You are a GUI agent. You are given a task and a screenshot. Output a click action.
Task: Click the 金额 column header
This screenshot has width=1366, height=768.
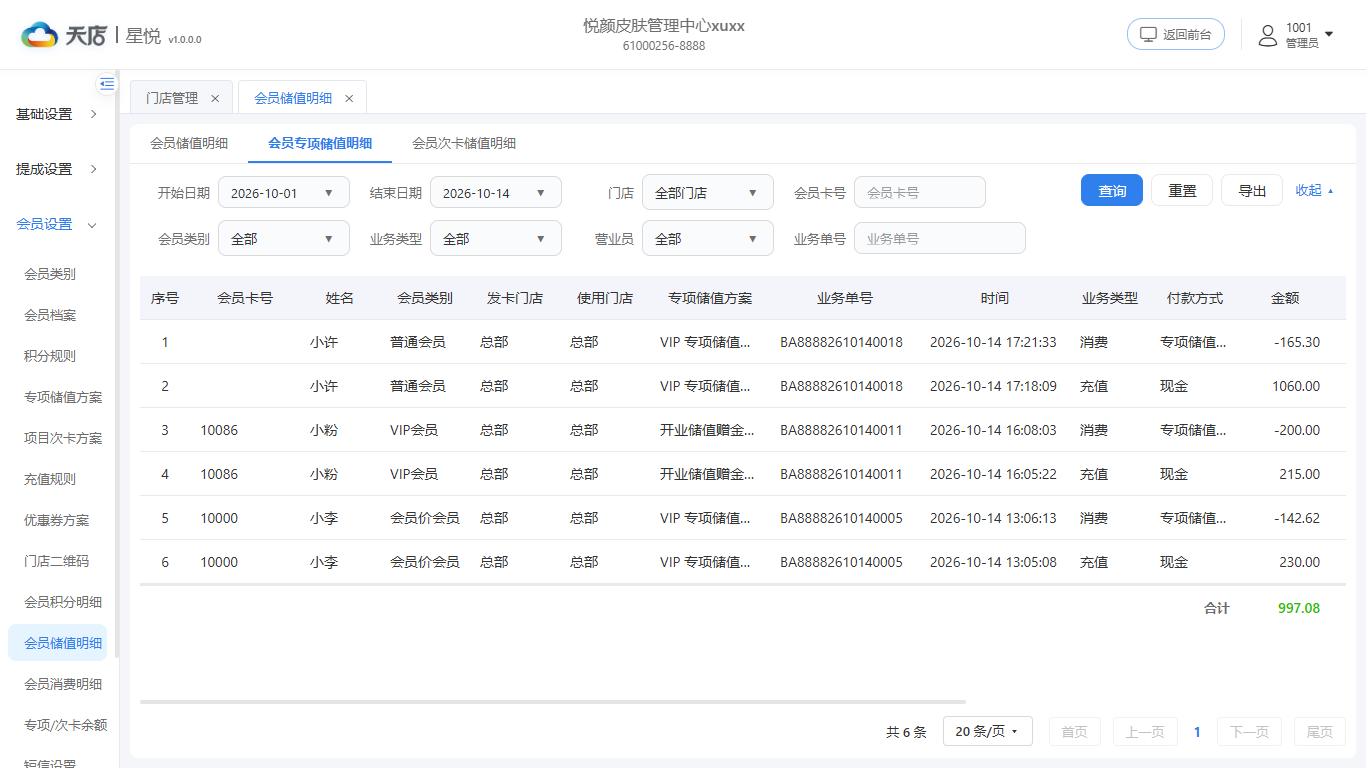click(1285, 298)
